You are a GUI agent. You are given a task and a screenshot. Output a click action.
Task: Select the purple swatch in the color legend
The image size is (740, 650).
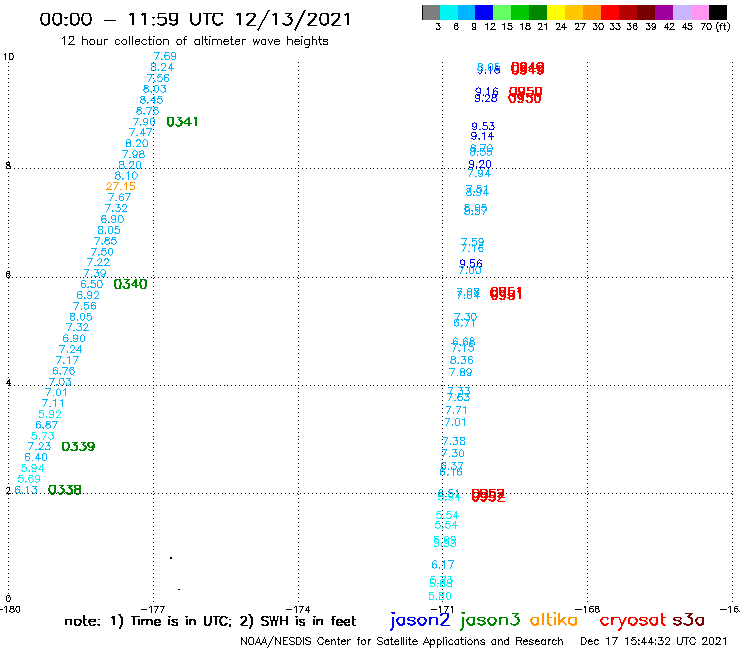664,12
